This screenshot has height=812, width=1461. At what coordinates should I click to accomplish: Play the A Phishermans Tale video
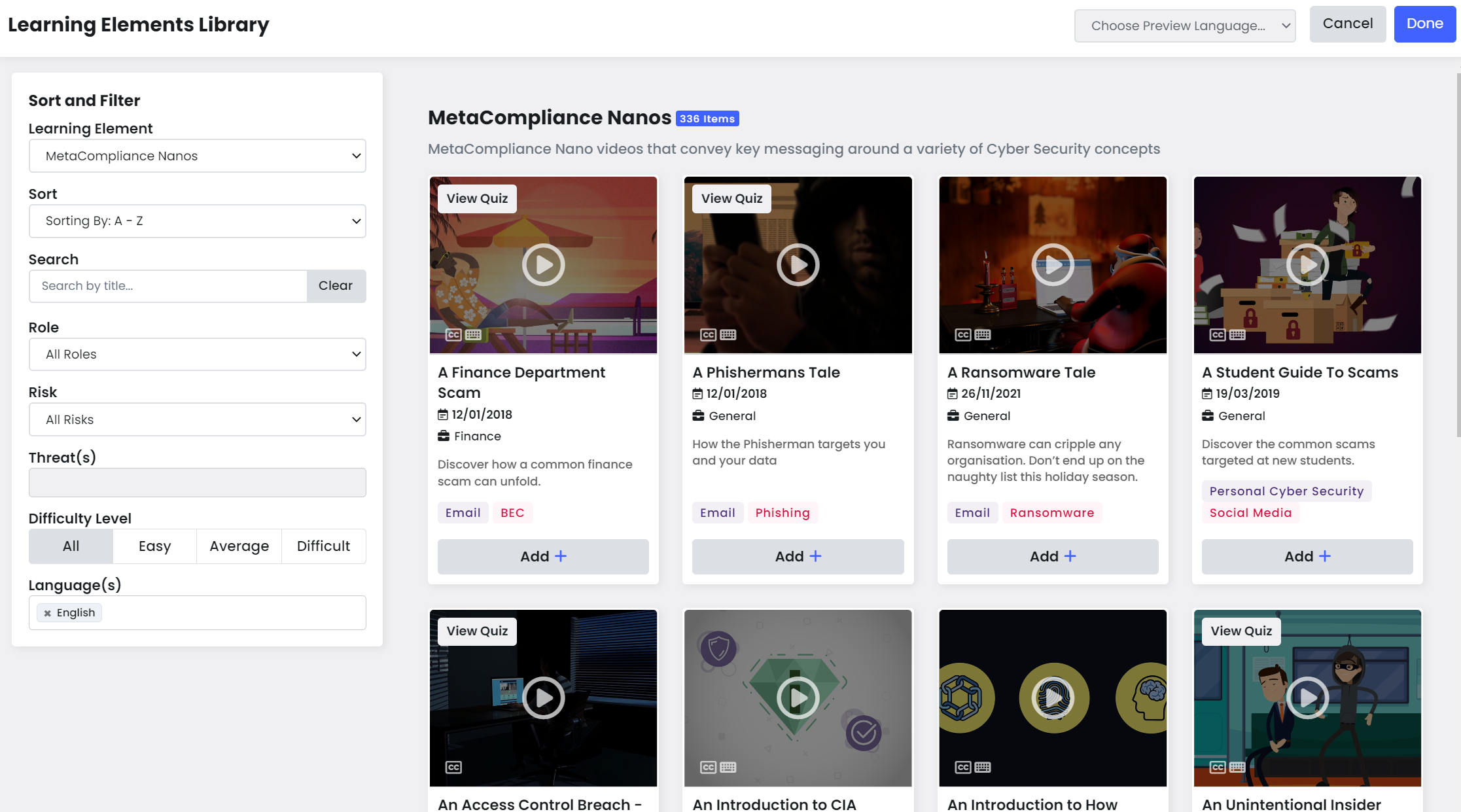pos(798,265)
